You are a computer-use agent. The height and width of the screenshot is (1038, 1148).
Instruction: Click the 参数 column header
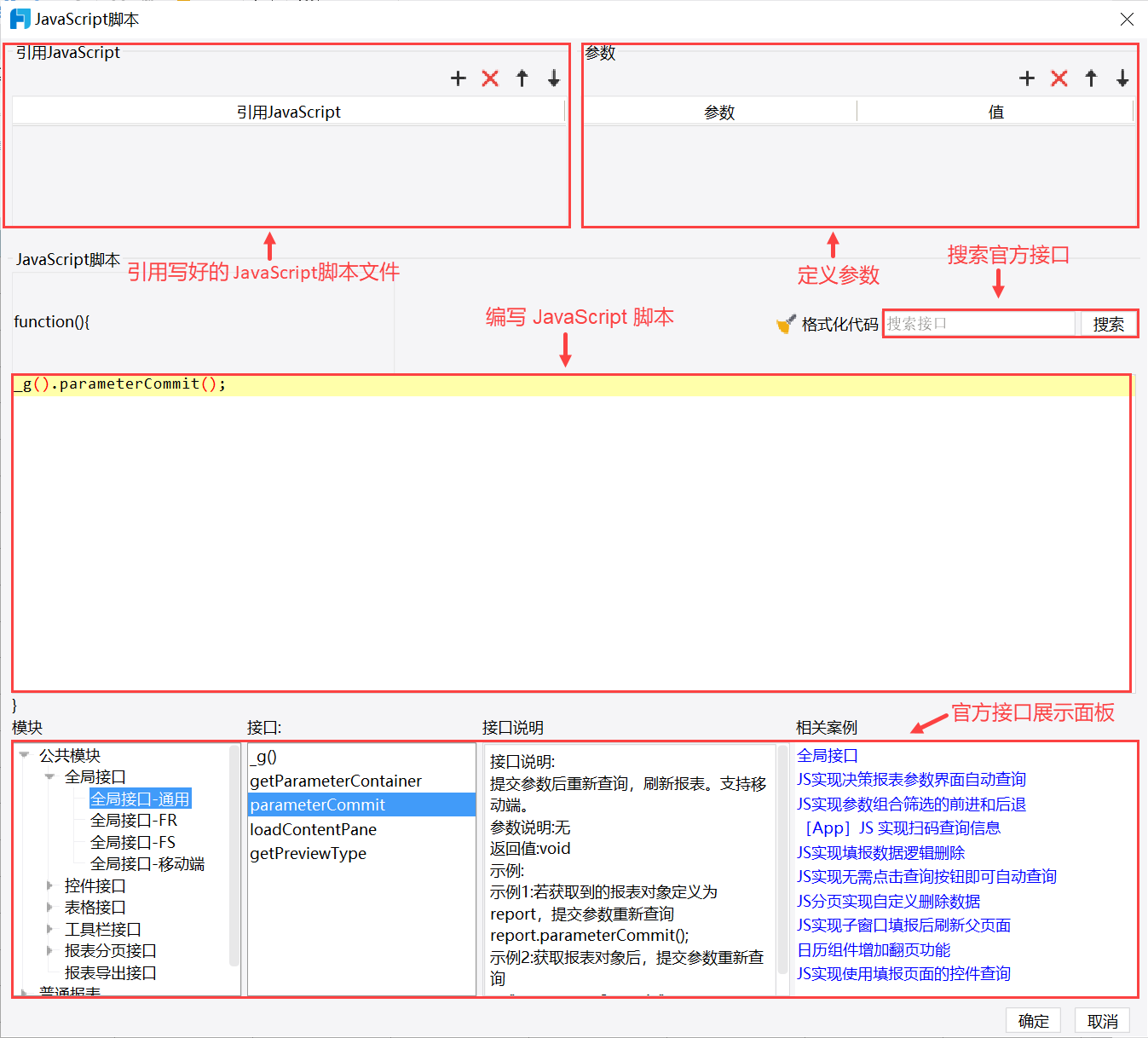[720, 112]
